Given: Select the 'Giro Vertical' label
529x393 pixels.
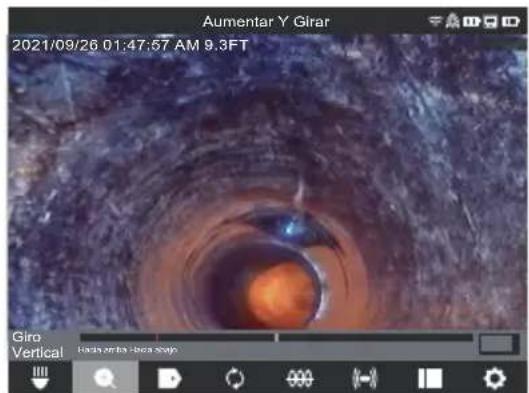Looking at the screenshot, I should [37, 345].
